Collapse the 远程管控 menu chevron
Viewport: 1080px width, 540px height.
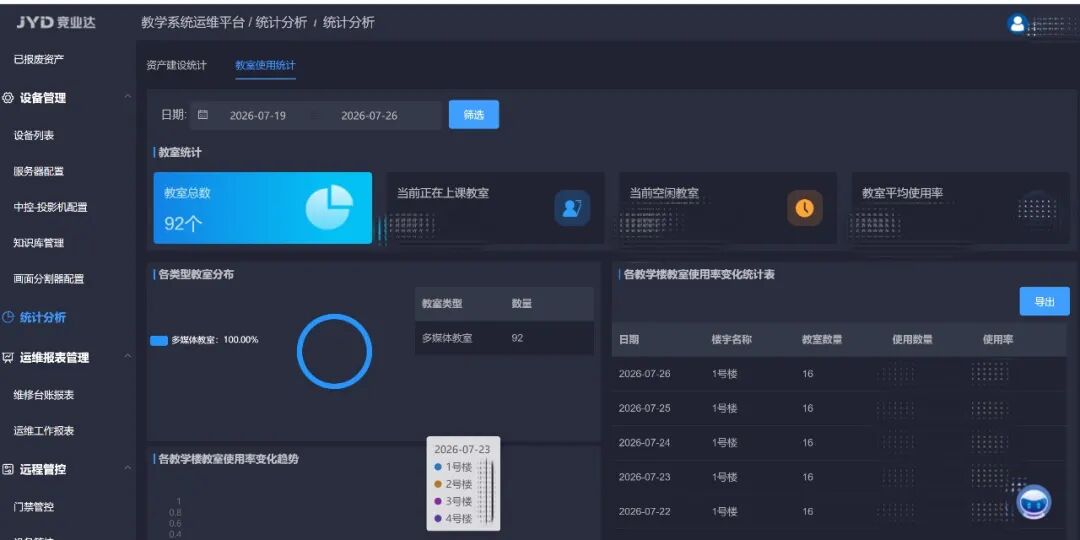127,468
